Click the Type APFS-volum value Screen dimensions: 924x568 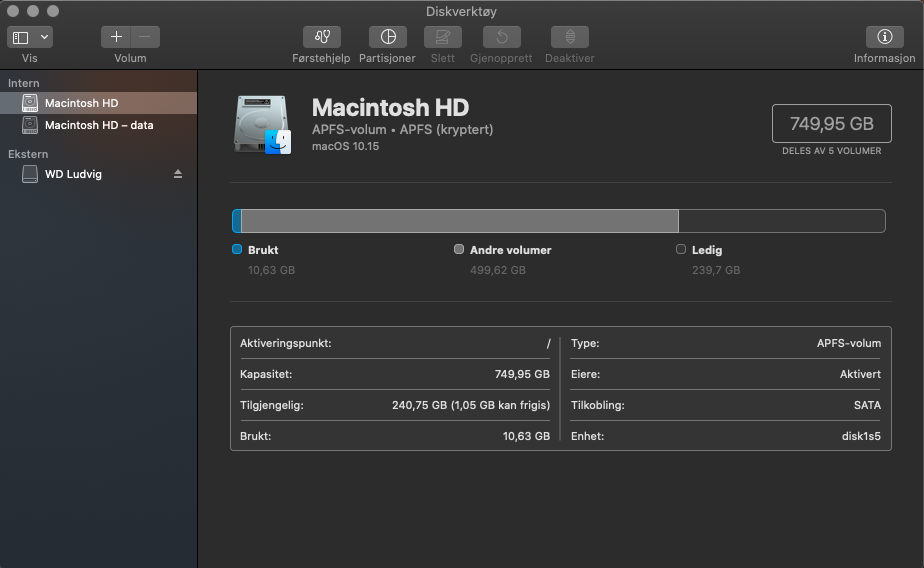click(849, 343)
